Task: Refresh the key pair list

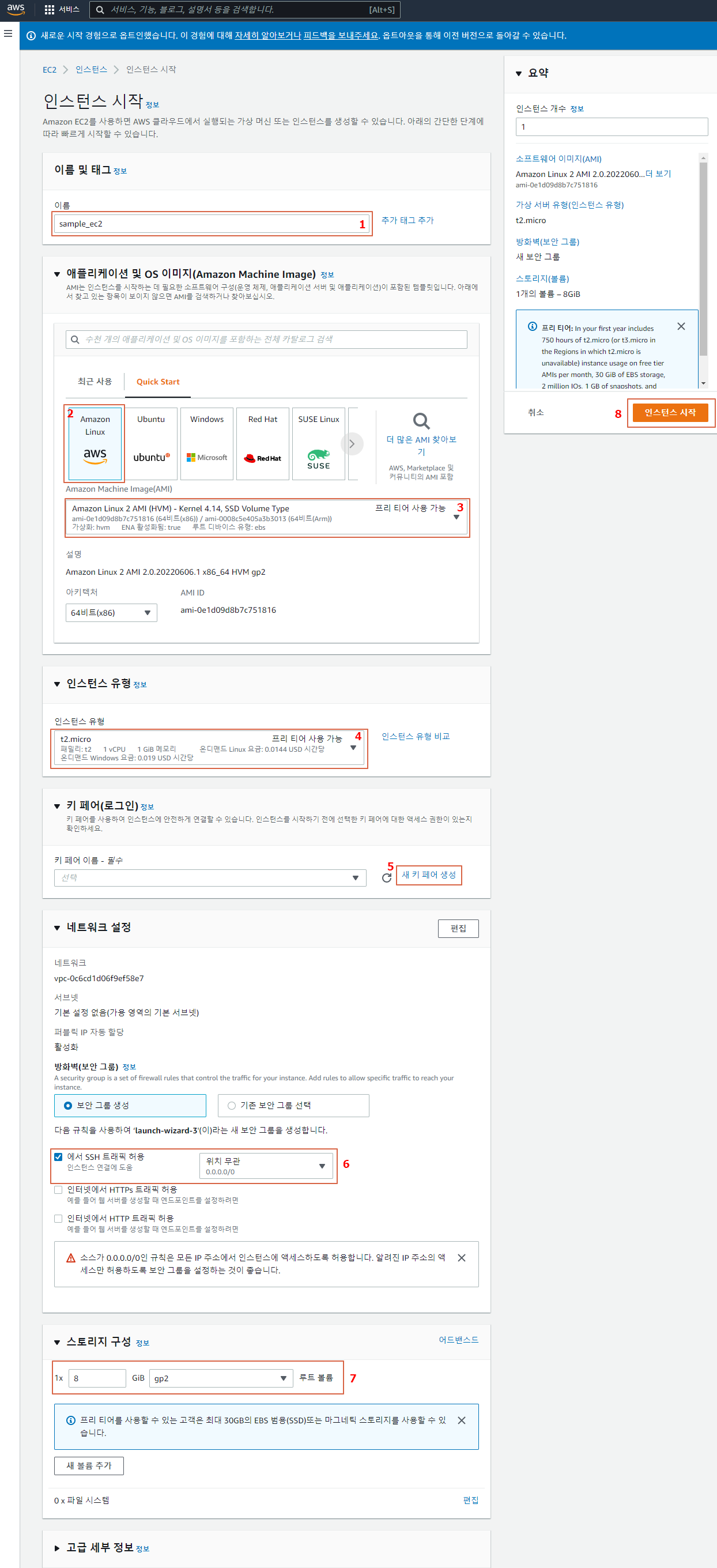Action: click(x=387, y=878)
